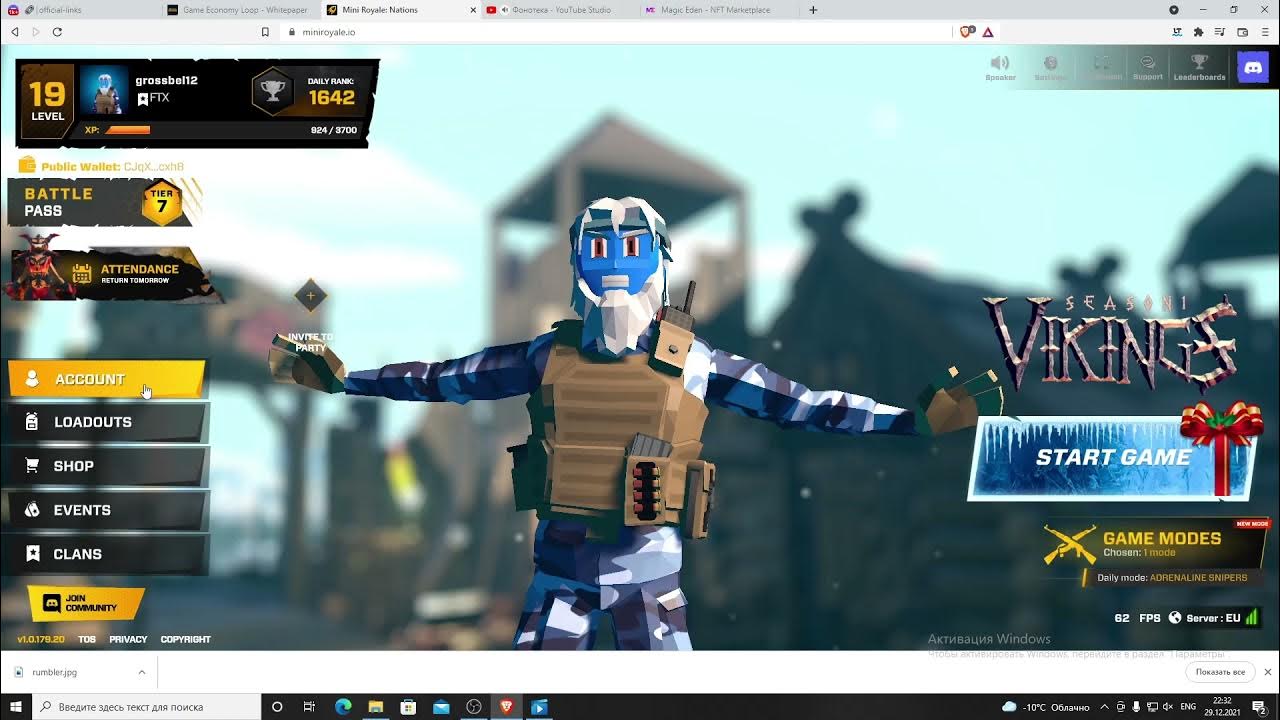Click the Windows taskbar search field
The width and height of the screenshot is (1280, 720).
[146, 707]
